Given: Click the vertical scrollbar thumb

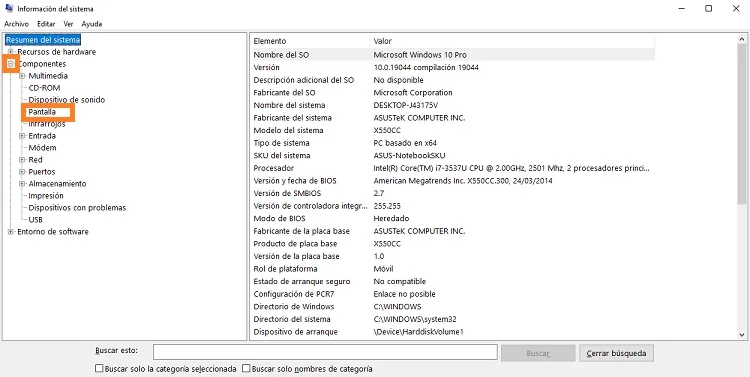Looking at the screenshot, I should pos(742,124).
